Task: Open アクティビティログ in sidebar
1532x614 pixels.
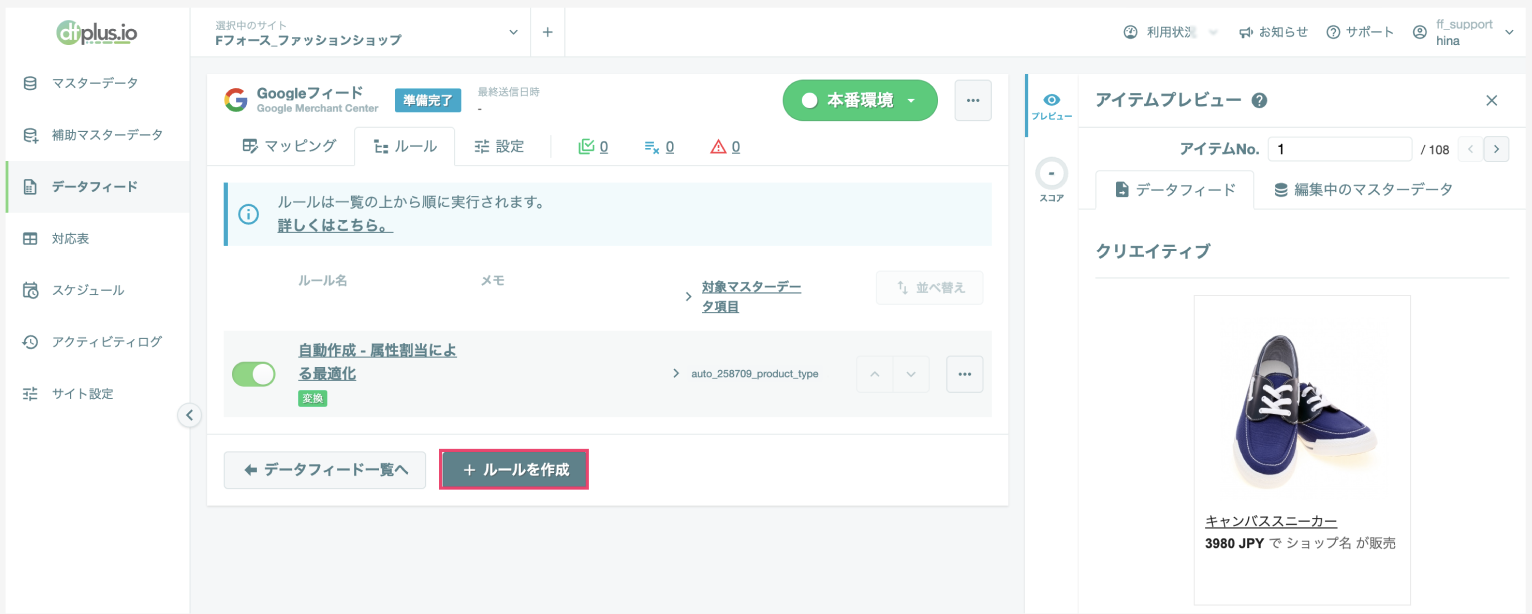Action: [x=96, y=342]
